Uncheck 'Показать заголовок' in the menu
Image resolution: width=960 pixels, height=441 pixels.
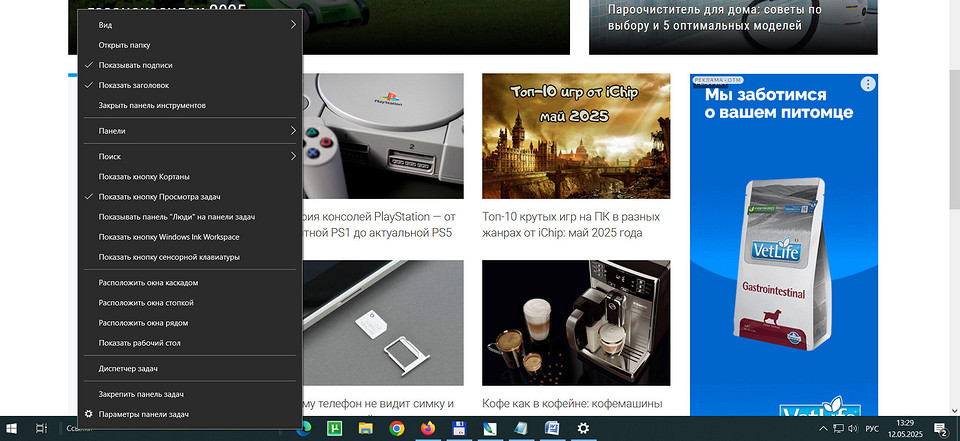[x=133, y=85]
